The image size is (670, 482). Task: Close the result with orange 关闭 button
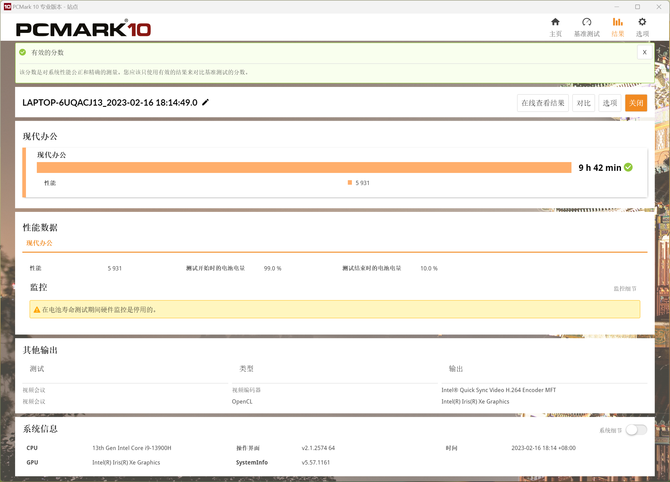tap(636, 103)
